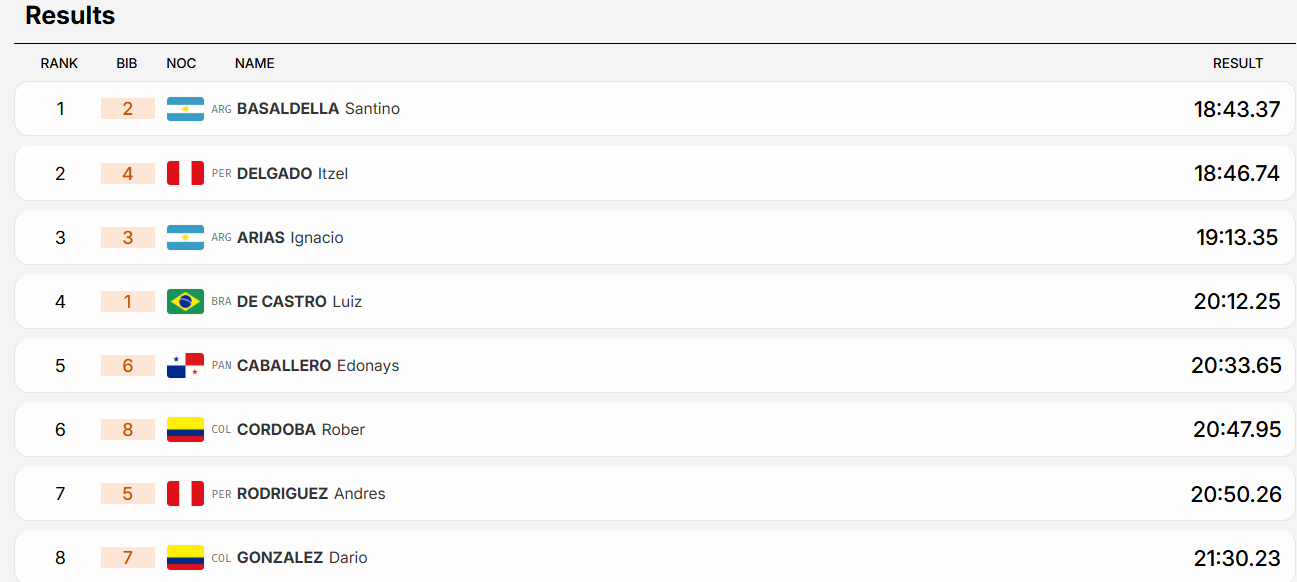Click Argentina flag beside ARIAS Ignacio

coord(185,237)
